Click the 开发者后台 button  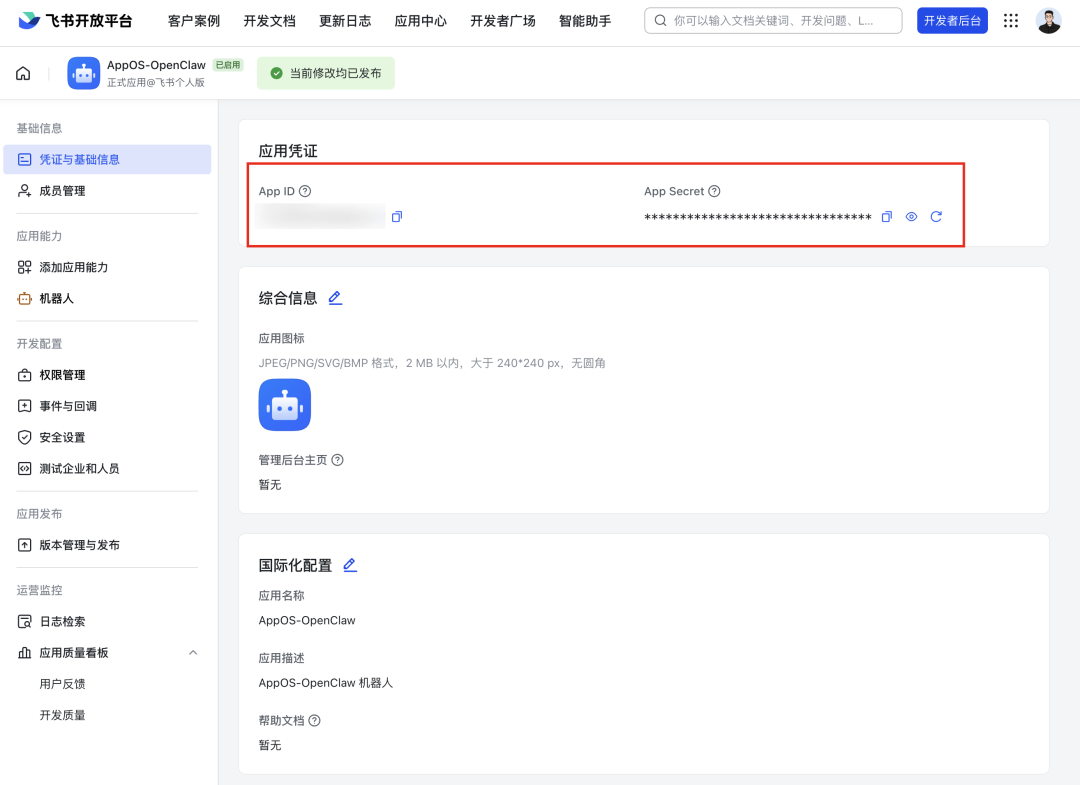point(952,20)
